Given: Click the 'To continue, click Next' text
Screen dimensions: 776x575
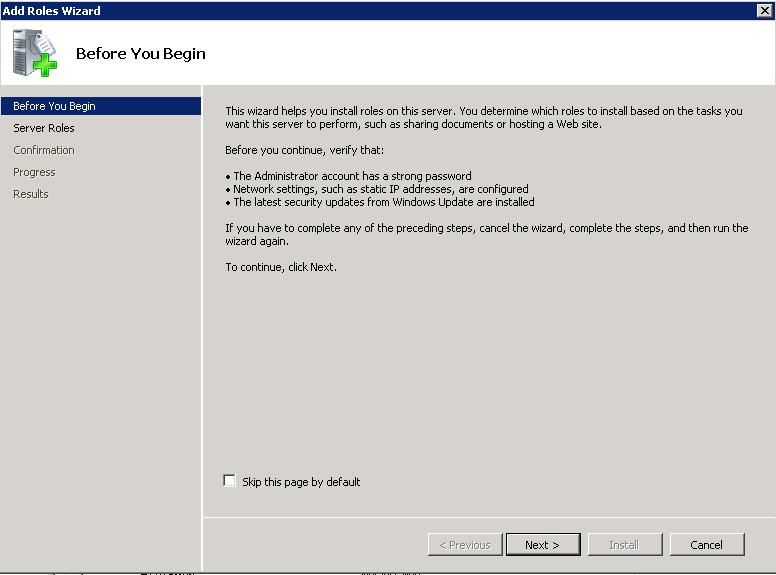Looking at the screenshot, I should [x=281, y=267].
